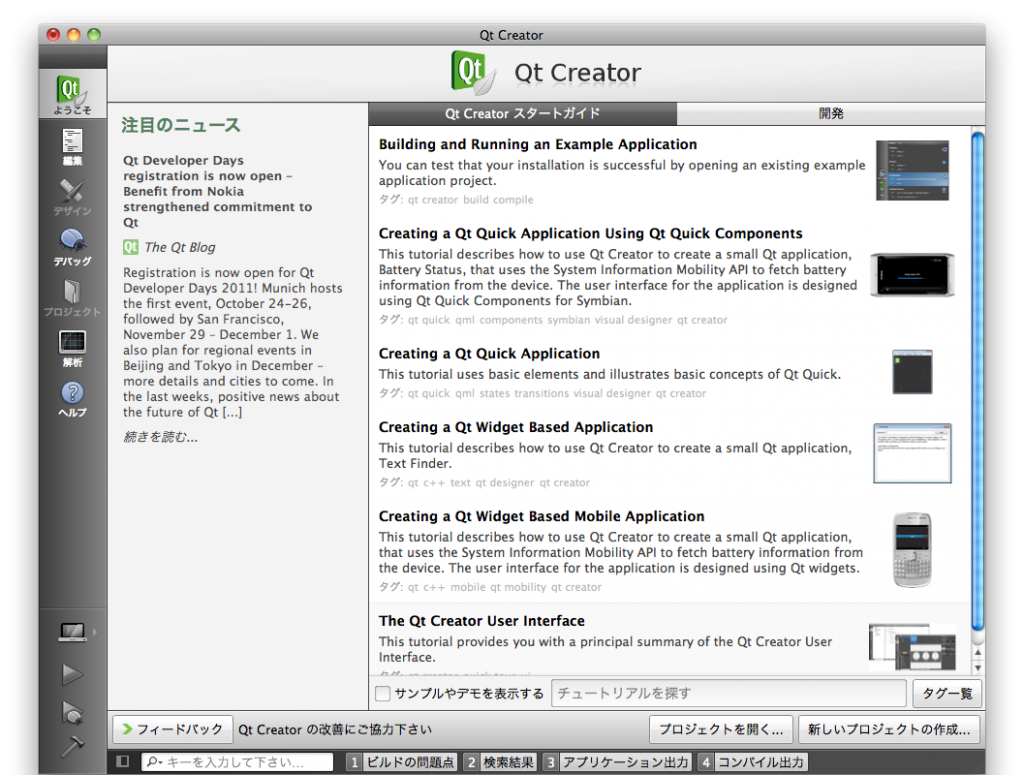Switch to the 開発 tab
The image size is (1024, 775).
pos(830,113)
